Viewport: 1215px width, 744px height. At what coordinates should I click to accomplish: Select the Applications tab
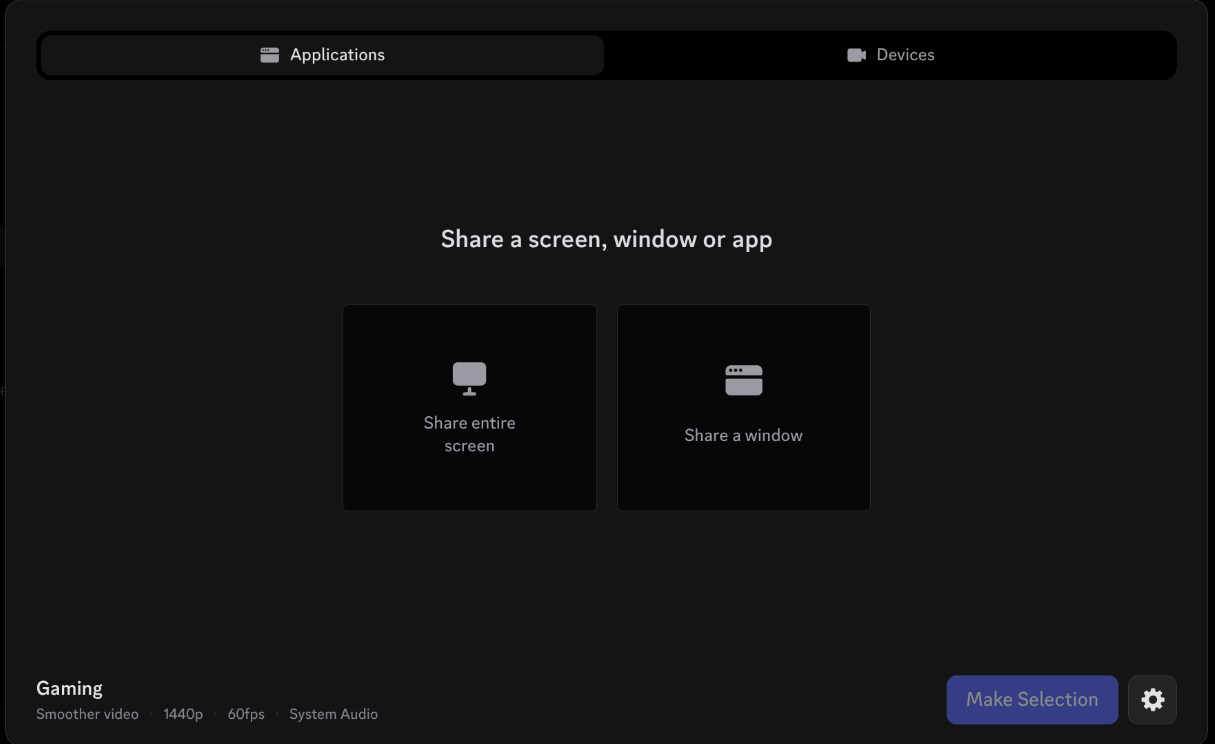pyautogui.click(x=321, y=54)
